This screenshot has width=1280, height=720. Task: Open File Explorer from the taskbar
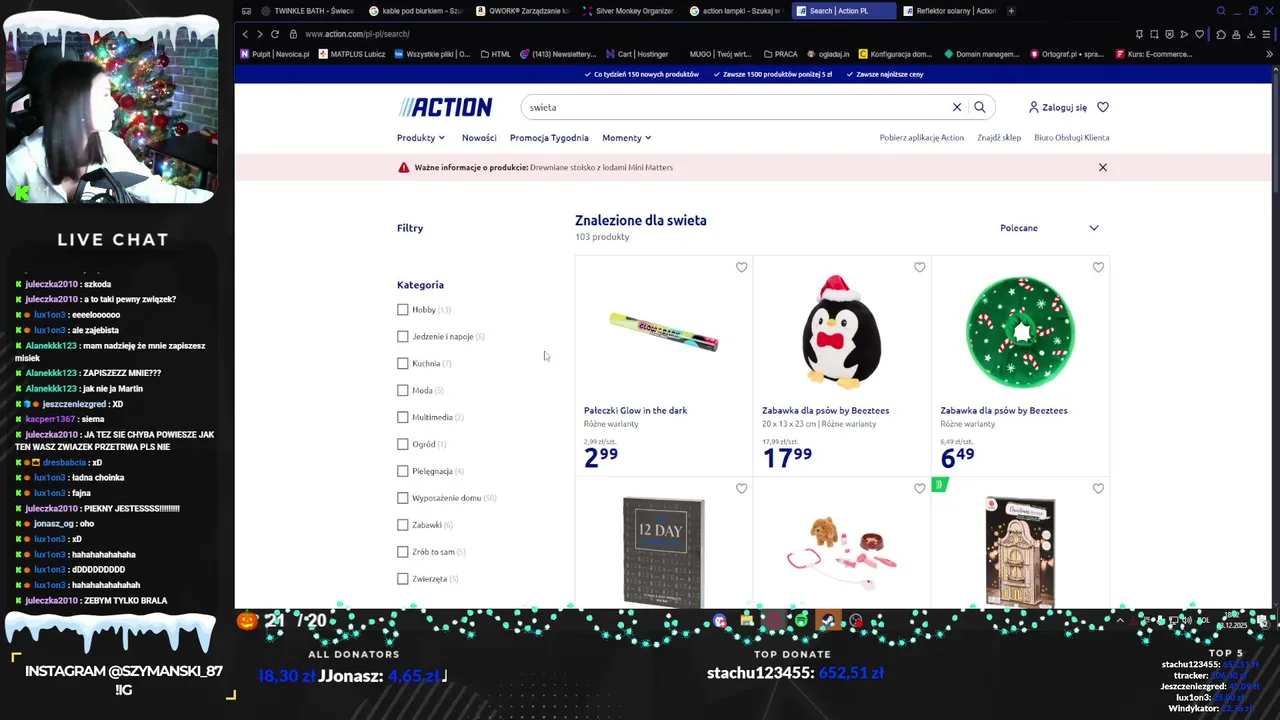point(747,621)
